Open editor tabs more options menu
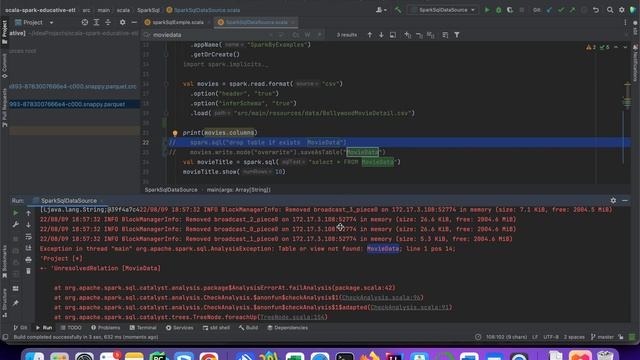640x360 pixels. coord(625,22)
